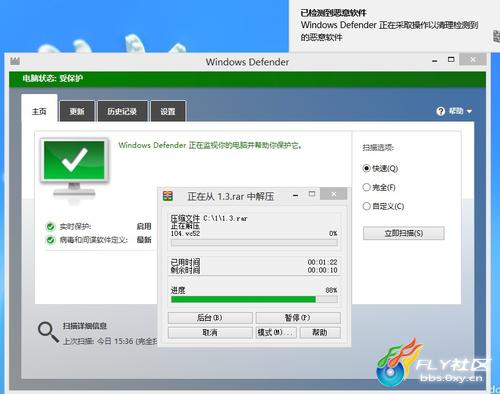The image size is (500, 394).
Task: Click the Windows Defender castle icon in title bar
Action: (x=15, y=61)
